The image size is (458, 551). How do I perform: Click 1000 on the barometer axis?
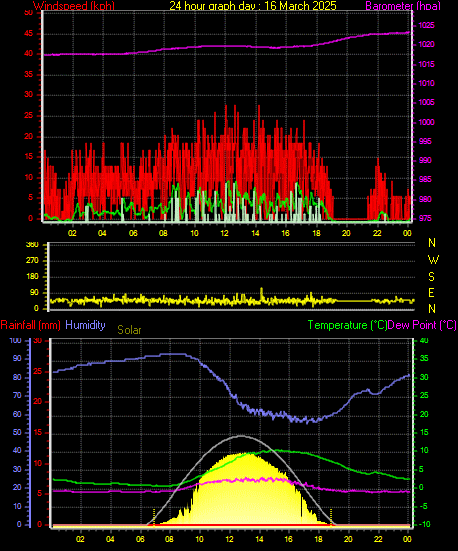(x=426, y=122)
